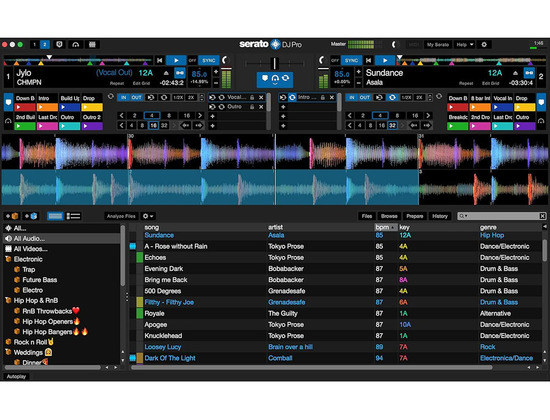Open the Prepare panel tab
Image resolution: width=550 pixels, height=420 pixels.
[x=415, y=216]
